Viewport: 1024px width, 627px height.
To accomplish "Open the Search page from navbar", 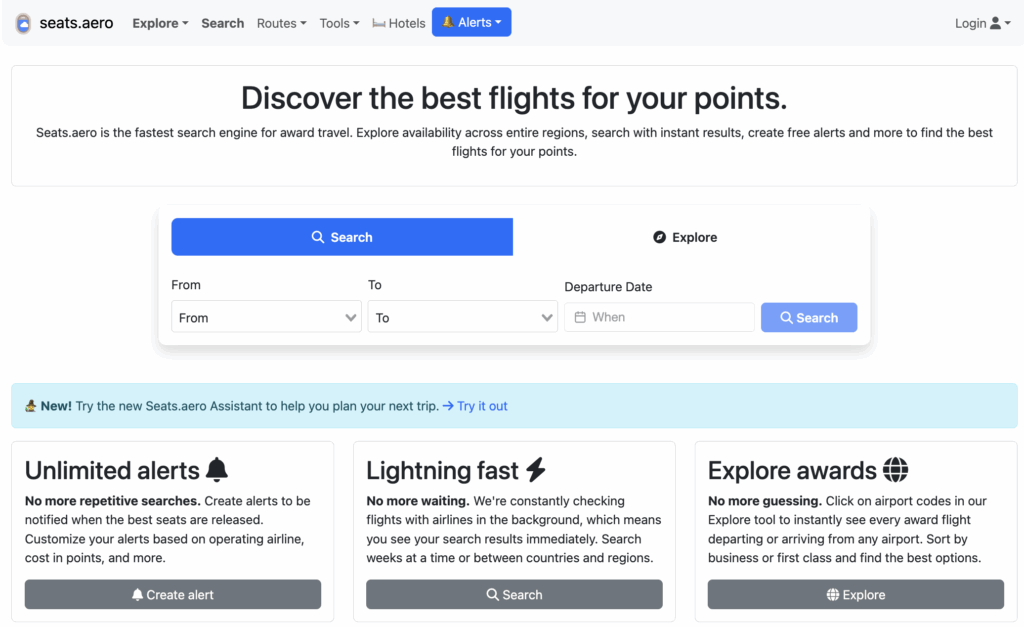I will 222,23.
